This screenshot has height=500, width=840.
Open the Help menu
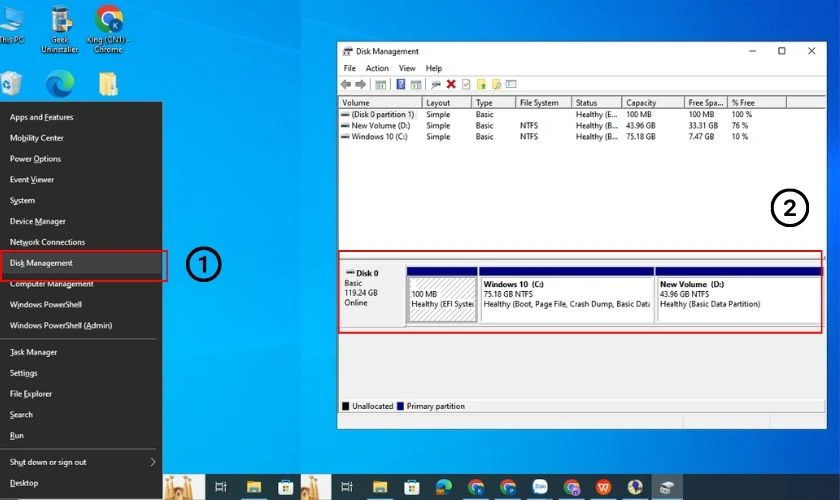pos(433,68)
